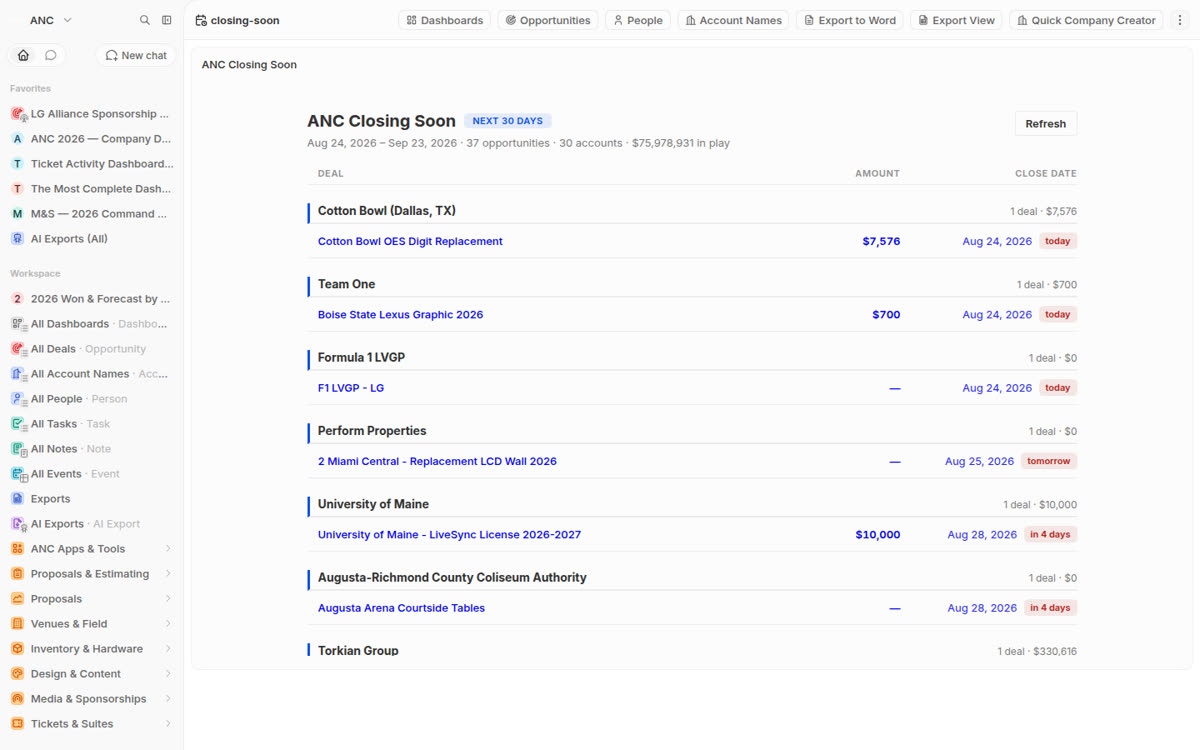Open the Dashboards toolbar tab
The width and height of the screenshot is (1200, 750).
pos(445,20)
